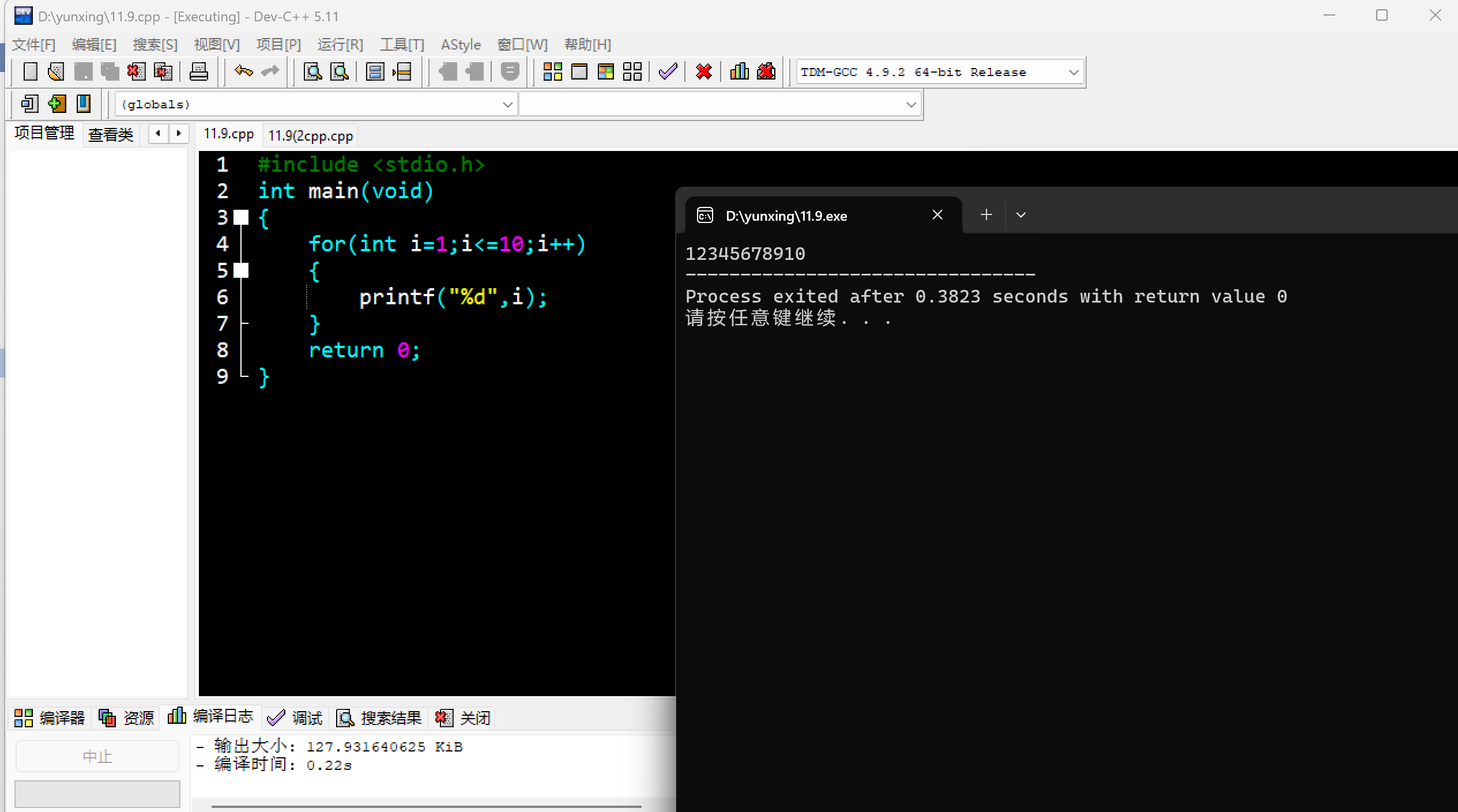Open the terminal tab list chevron
This screenshot has width=1458, height=812.
[x=1020, y=215]
